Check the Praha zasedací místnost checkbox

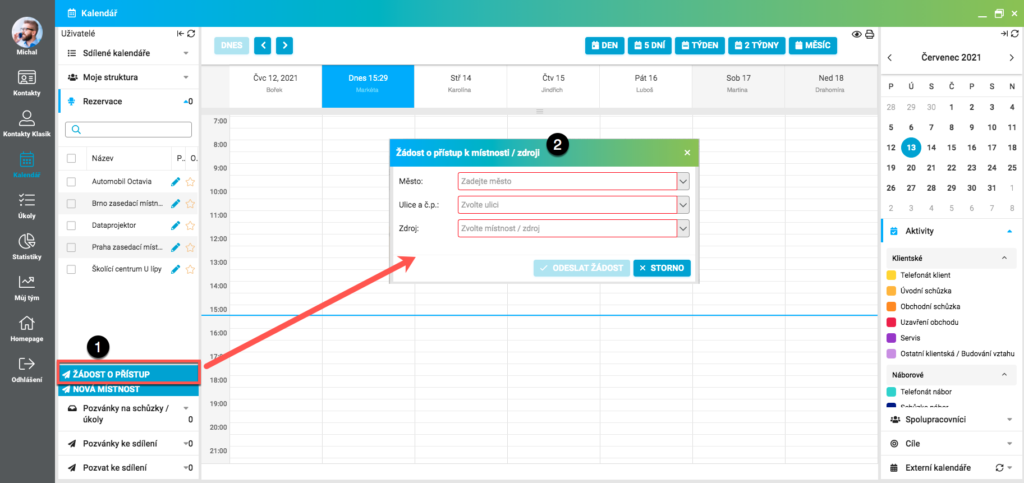(x=71, y=247)
